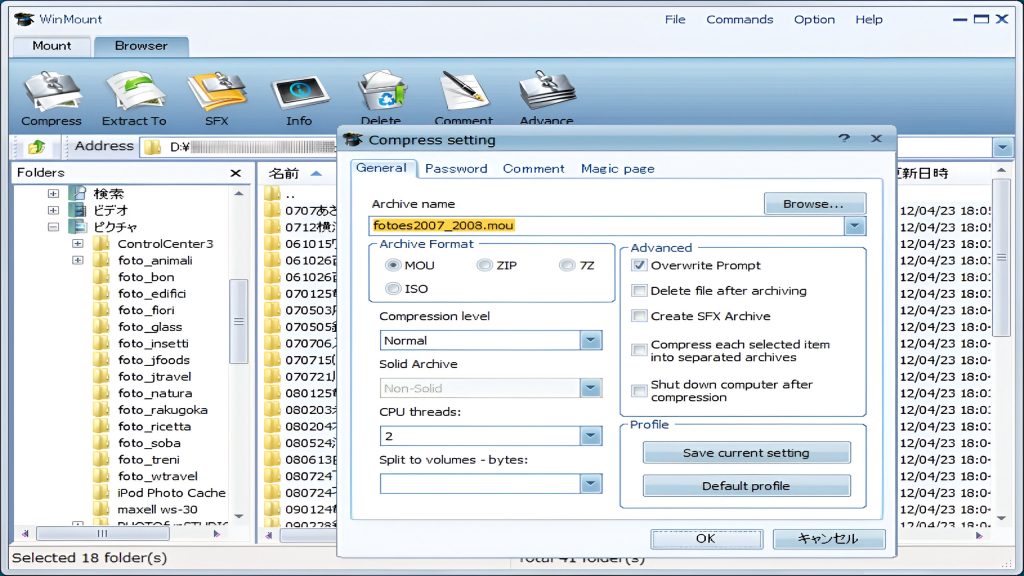Switch to the Password tab

(x=456, y=168)
